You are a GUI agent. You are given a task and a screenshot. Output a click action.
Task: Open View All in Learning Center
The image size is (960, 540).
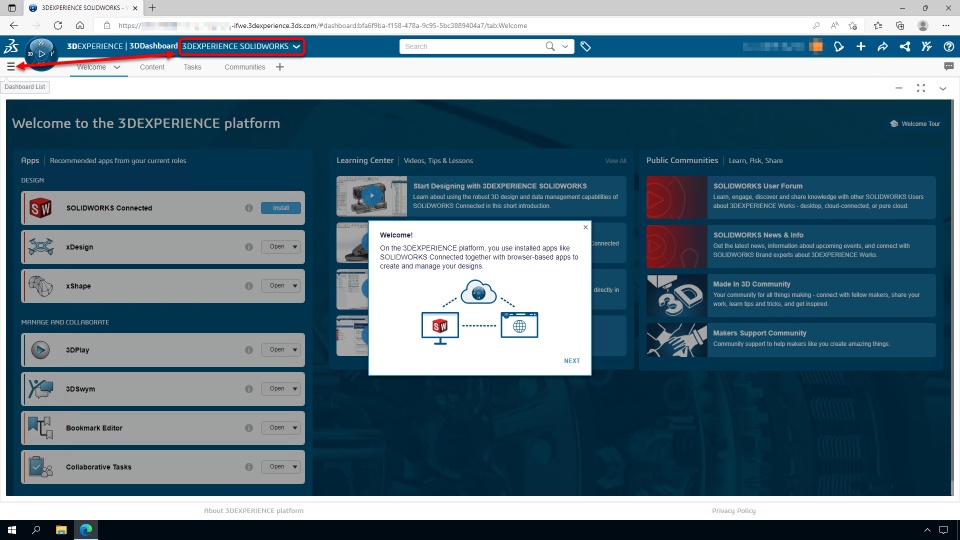pyautogui.click(x=615, y=161)
